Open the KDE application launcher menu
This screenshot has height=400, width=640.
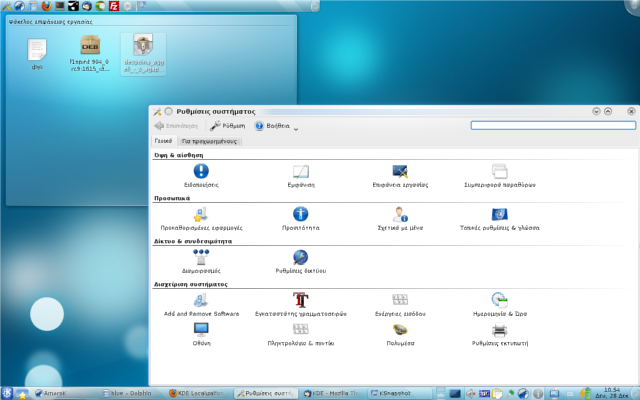(x=7, y=393)
